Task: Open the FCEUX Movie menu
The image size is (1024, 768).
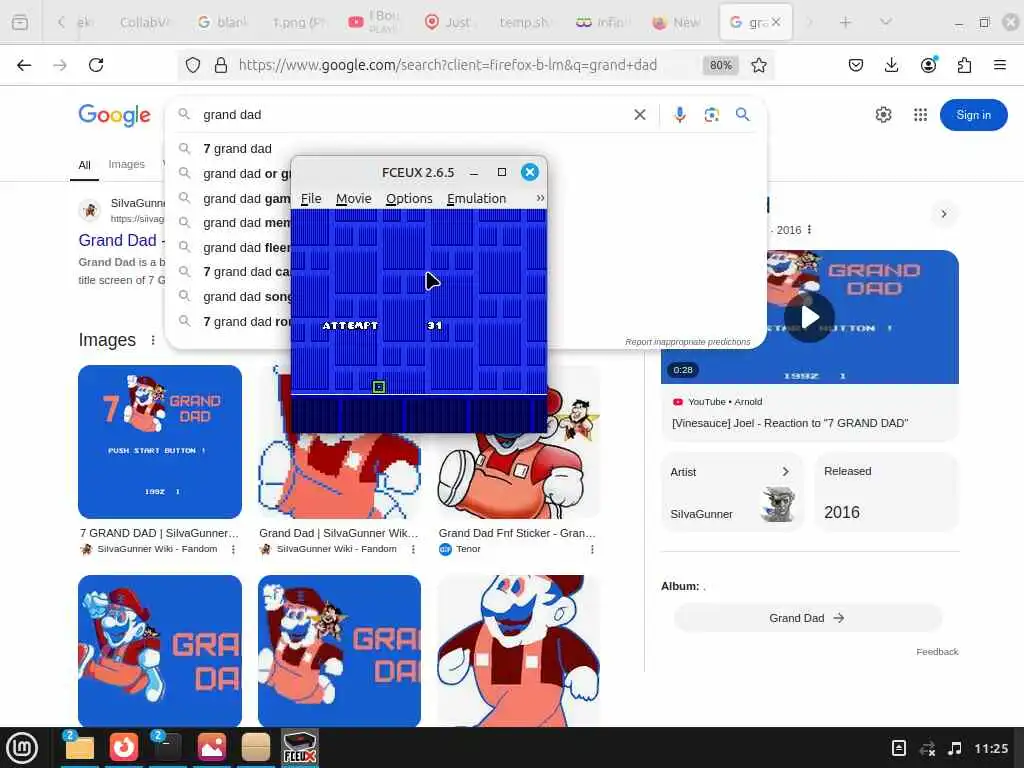Action: tap(353, 199)
